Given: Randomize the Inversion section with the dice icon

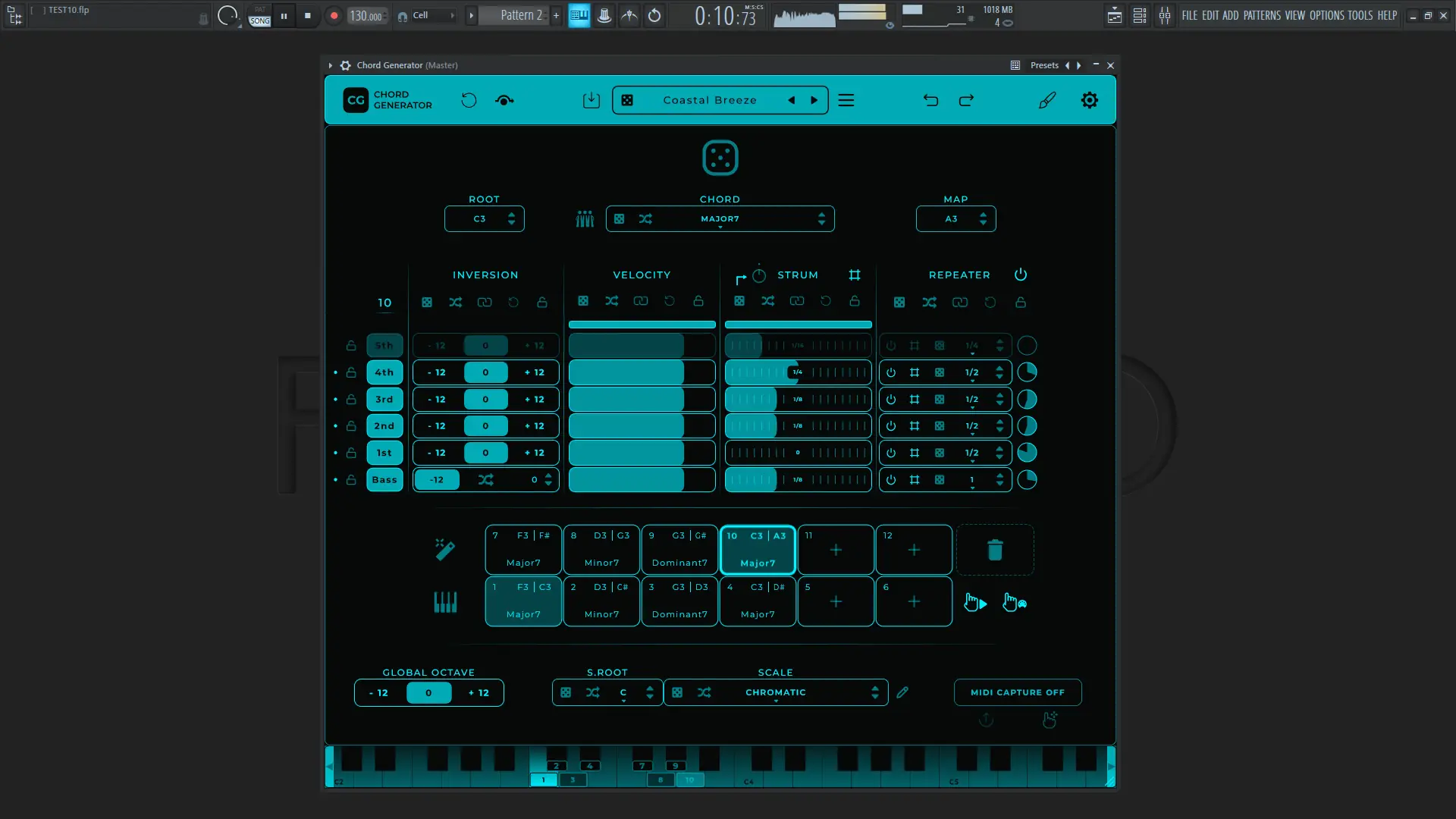Looking at the screenshot, I should 427,301.
